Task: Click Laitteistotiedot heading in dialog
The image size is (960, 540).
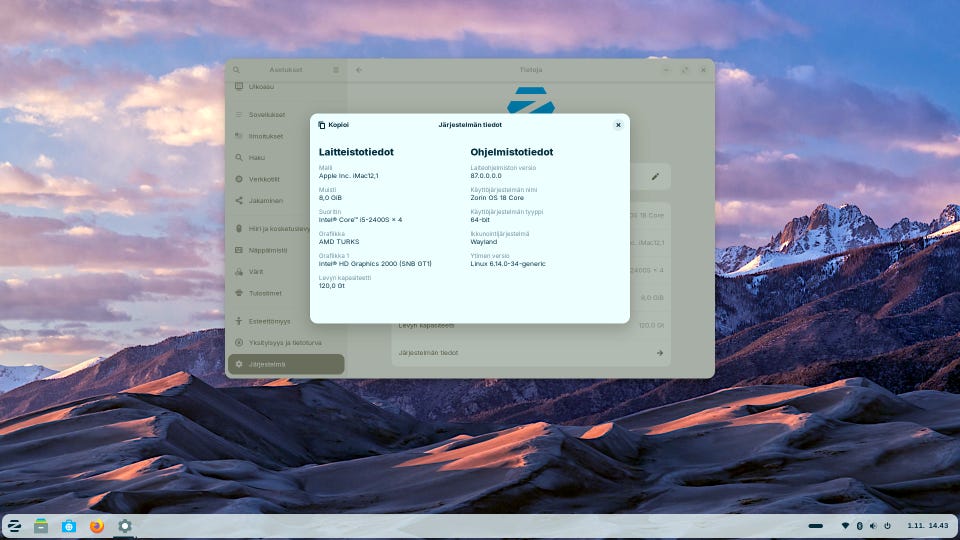Action: click(356, 152)
